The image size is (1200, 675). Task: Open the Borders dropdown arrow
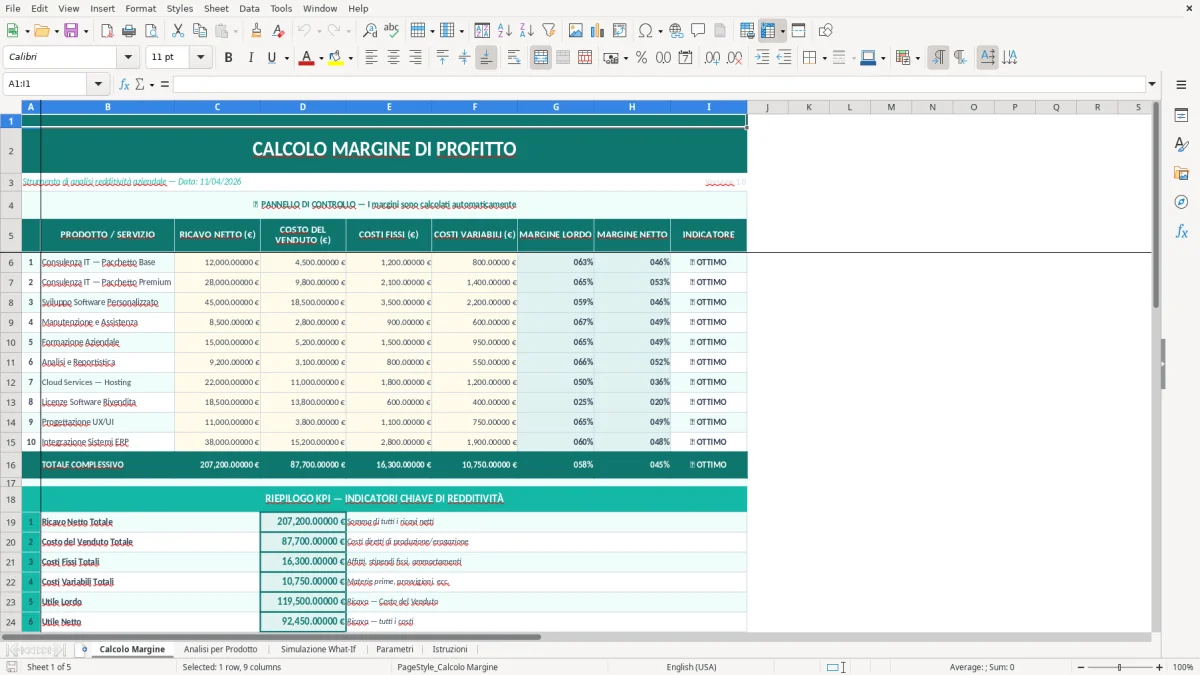825,58
